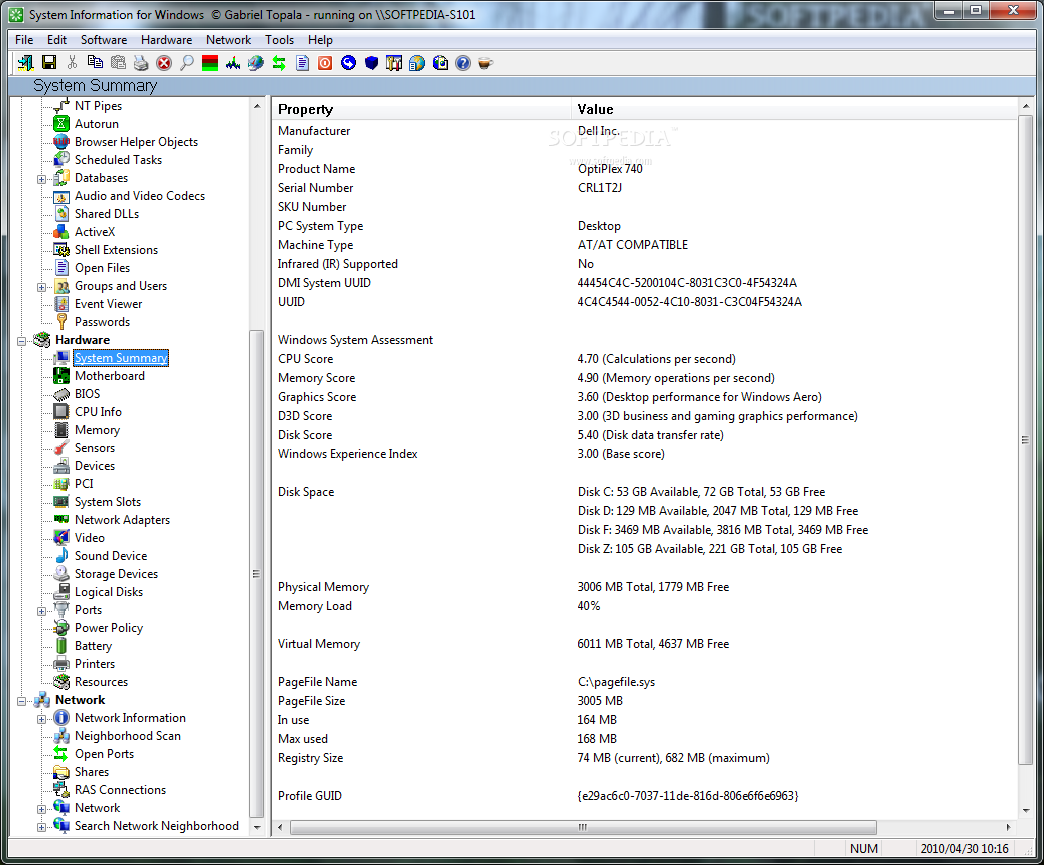1044x865 pixels.
Task: Select Battery in the hardware tree
Action: tap(93, 645)
